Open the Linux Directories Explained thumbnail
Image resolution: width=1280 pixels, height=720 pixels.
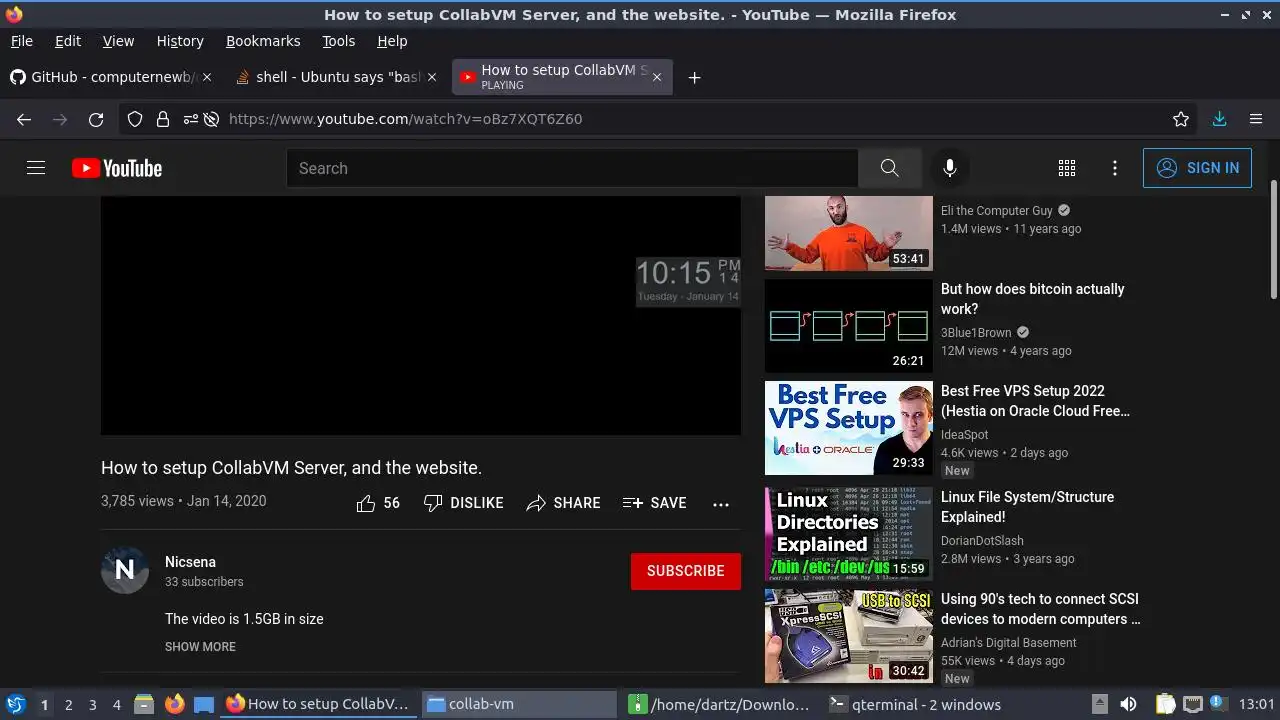coord(849,534)
